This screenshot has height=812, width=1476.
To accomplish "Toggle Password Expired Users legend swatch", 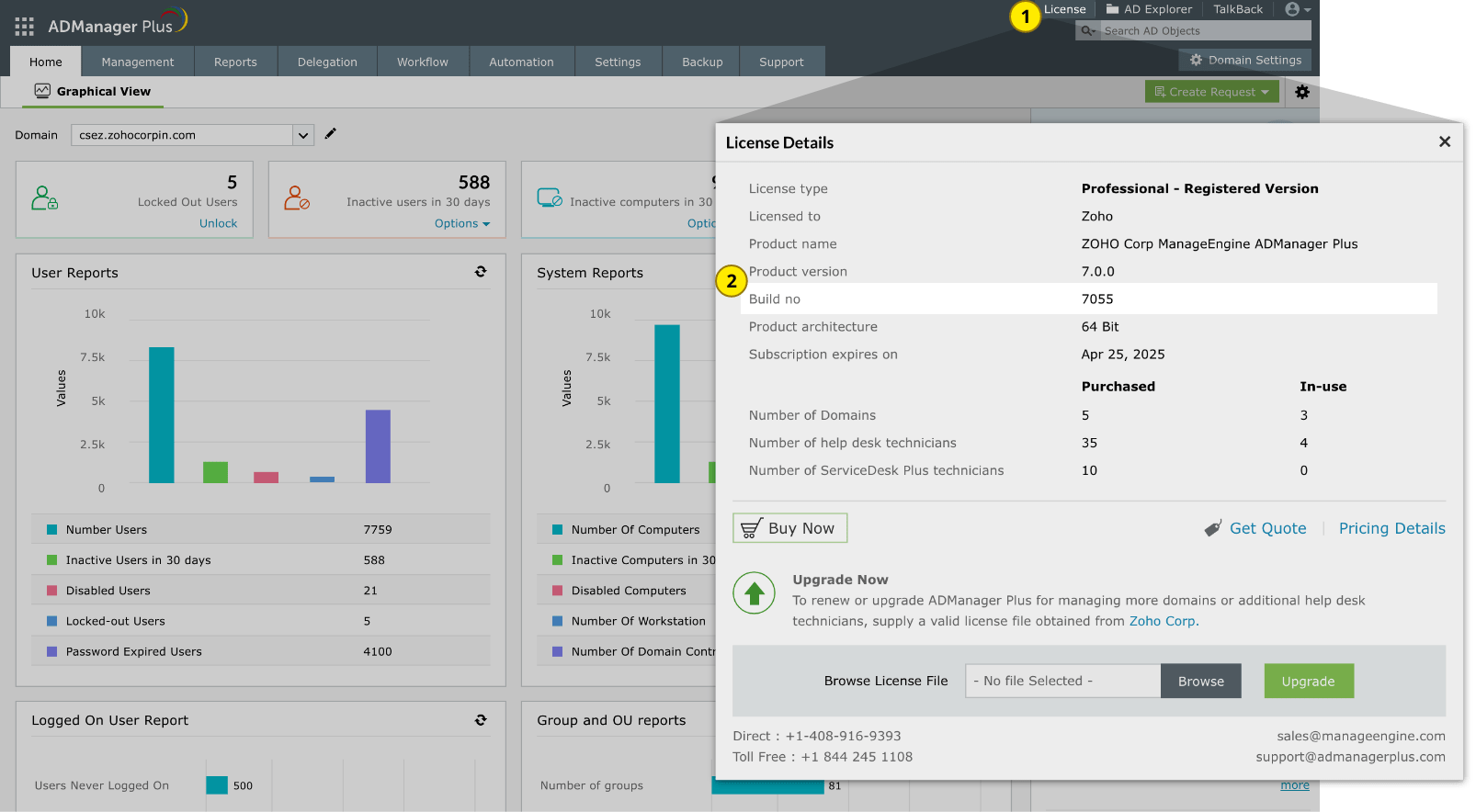I will [x=52, y=652].
